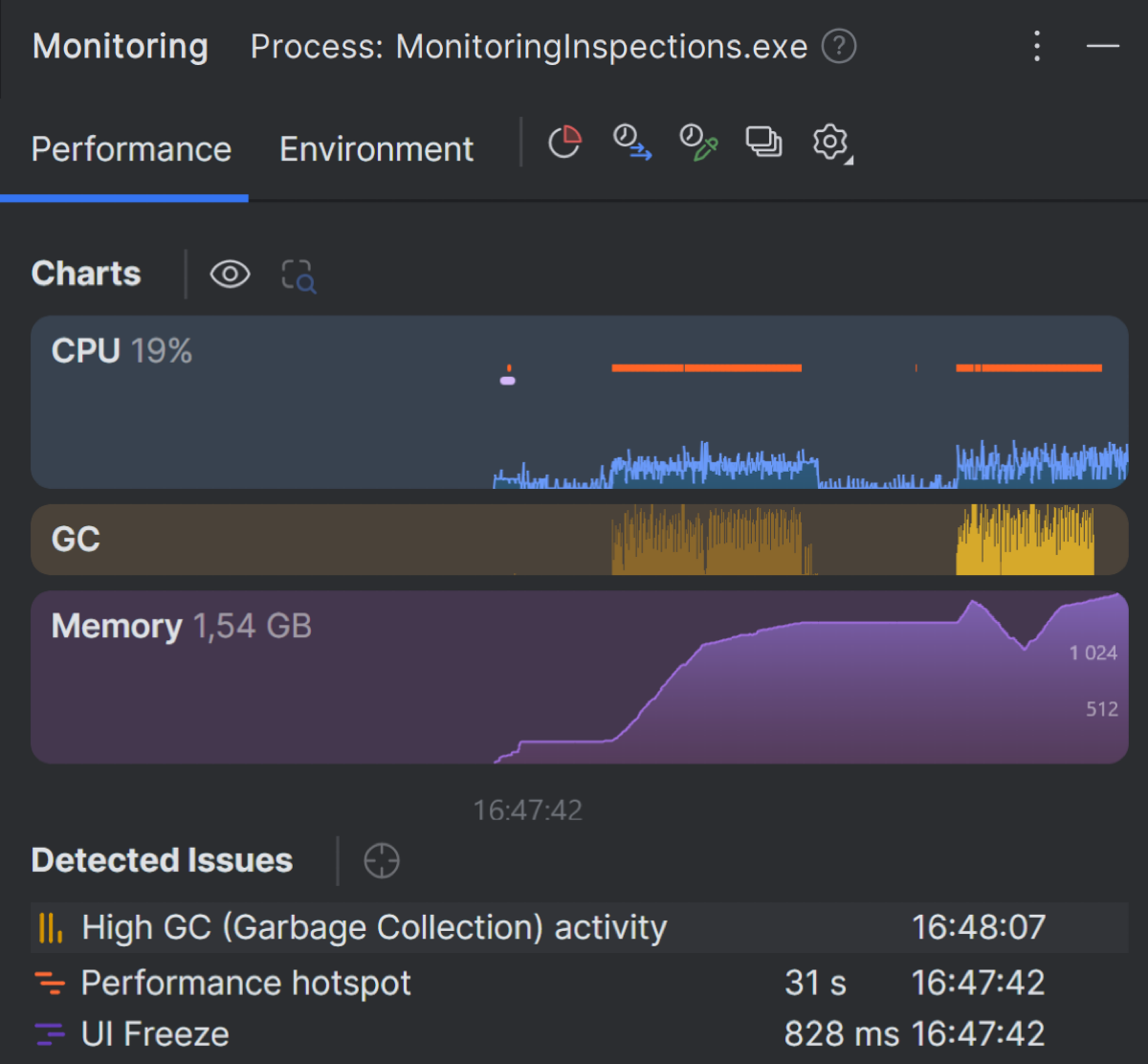Screen dimensions: 1148x1064
Task: Open the gear settings dropdown
Action: pos(831,144)
